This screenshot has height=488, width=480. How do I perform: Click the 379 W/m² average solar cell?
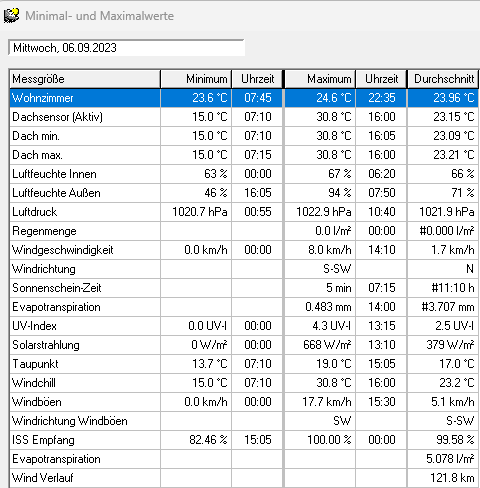[443, 345]
